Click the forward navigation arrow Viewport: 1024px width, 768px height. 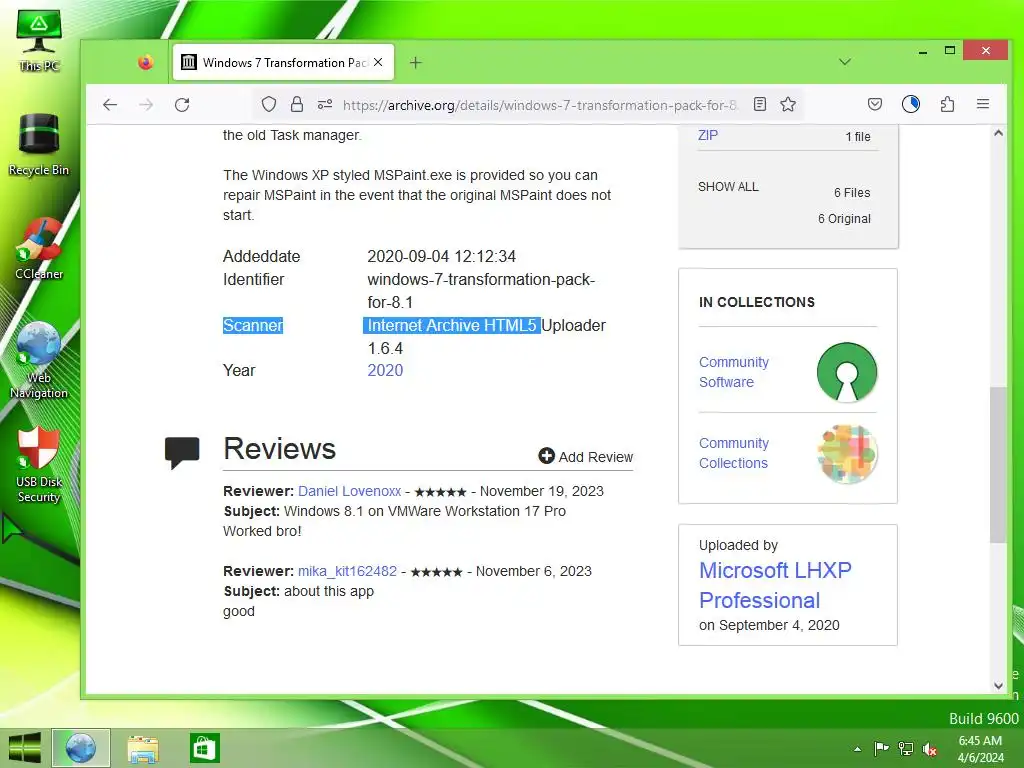[146, 104]
